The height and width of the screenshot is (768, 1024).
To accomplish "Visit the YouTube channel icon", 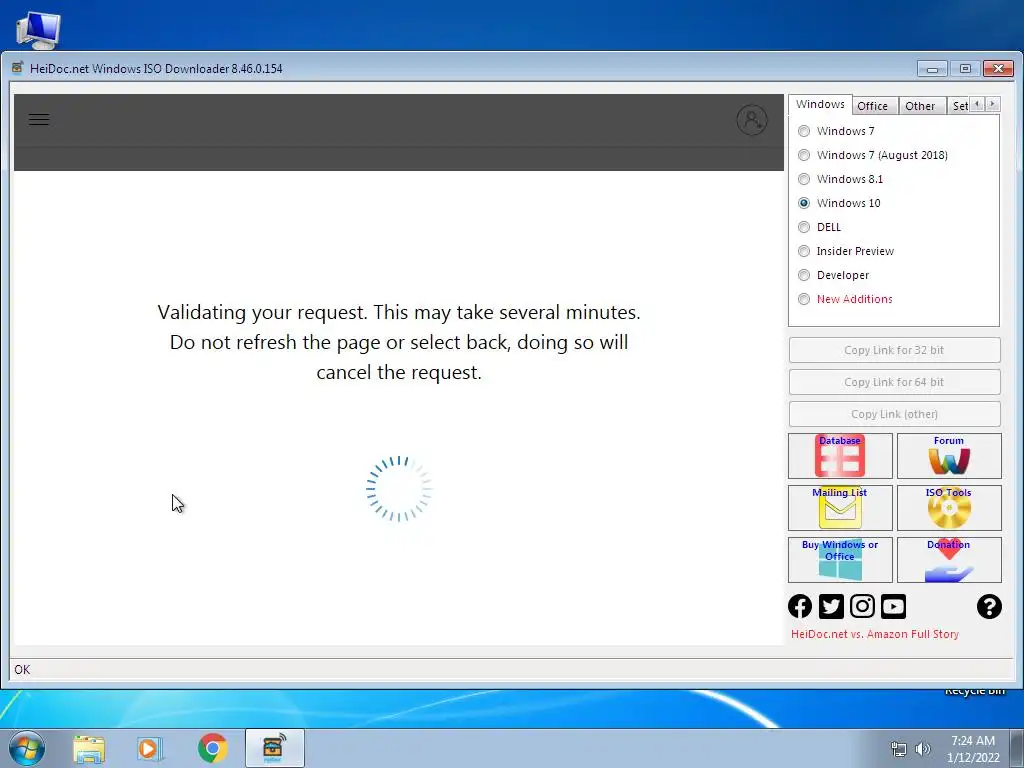I will pyautogui.click(x=893, y=607).
